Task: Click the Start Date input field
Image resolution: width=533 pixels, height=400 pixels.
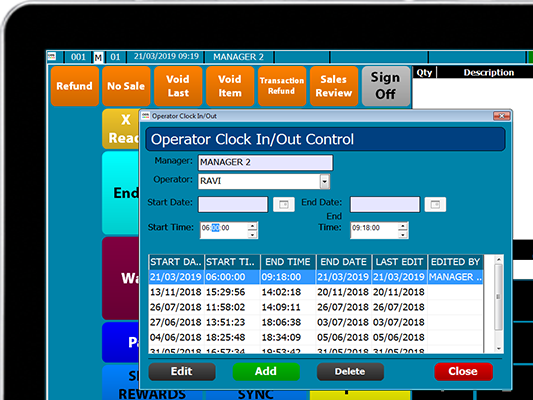Action: click(233, 205)
